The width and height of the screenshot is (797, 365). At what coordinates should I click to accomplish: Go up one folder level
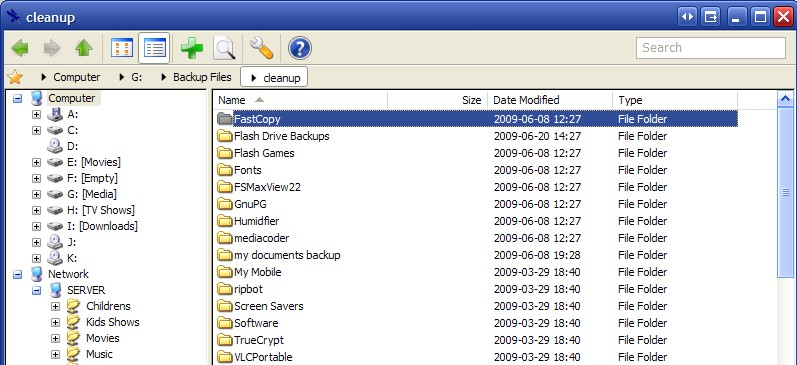[84, 48]
